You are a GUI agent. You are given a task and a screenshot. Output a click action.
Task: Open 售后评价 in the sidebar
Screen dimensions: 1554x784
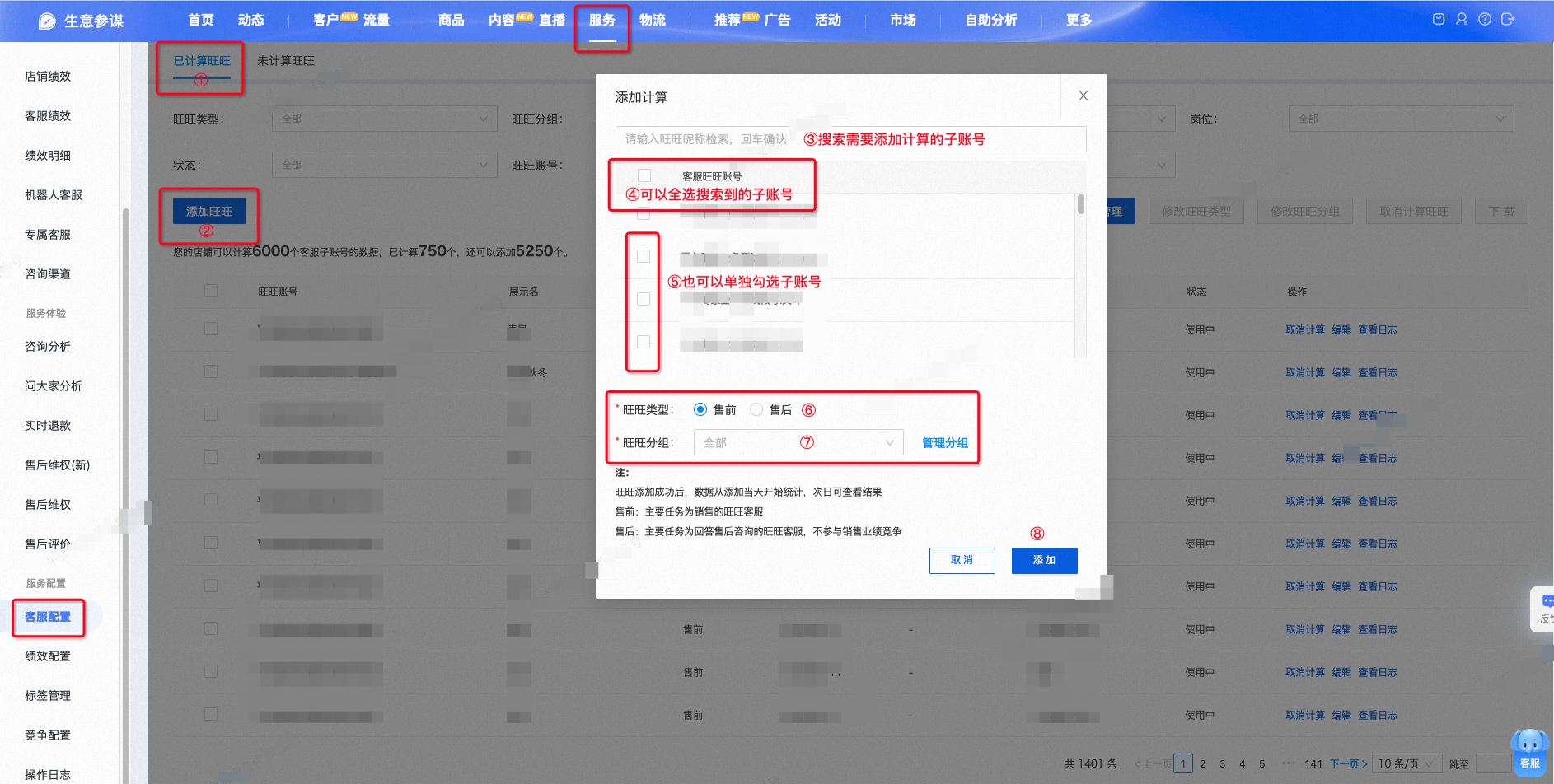click(x=48, y=544)
